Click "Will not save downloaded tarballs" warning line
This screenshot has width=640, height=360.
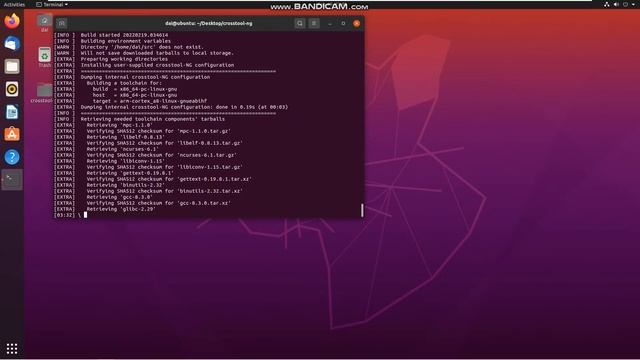(157, 53)
